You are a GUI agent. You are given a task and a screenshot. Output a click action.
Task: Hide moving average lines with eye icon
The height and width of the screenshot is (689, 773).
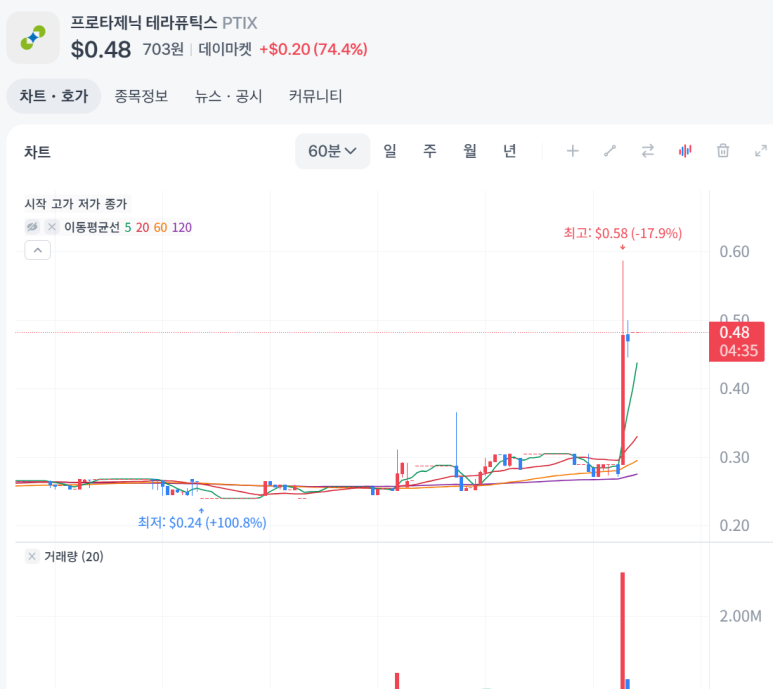pyautogui.click(x=32, y=227)
